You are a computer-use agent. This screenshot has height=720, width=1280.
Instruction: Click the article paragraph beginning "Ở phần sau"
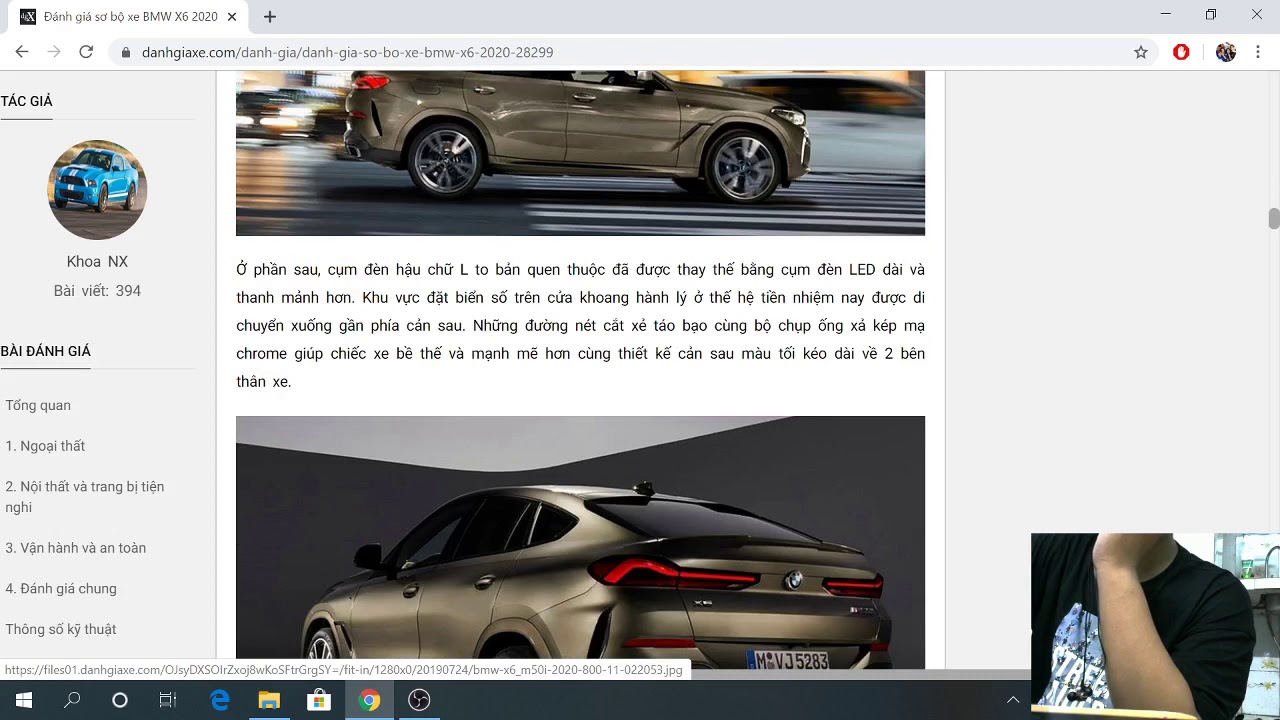click(580, 326)
